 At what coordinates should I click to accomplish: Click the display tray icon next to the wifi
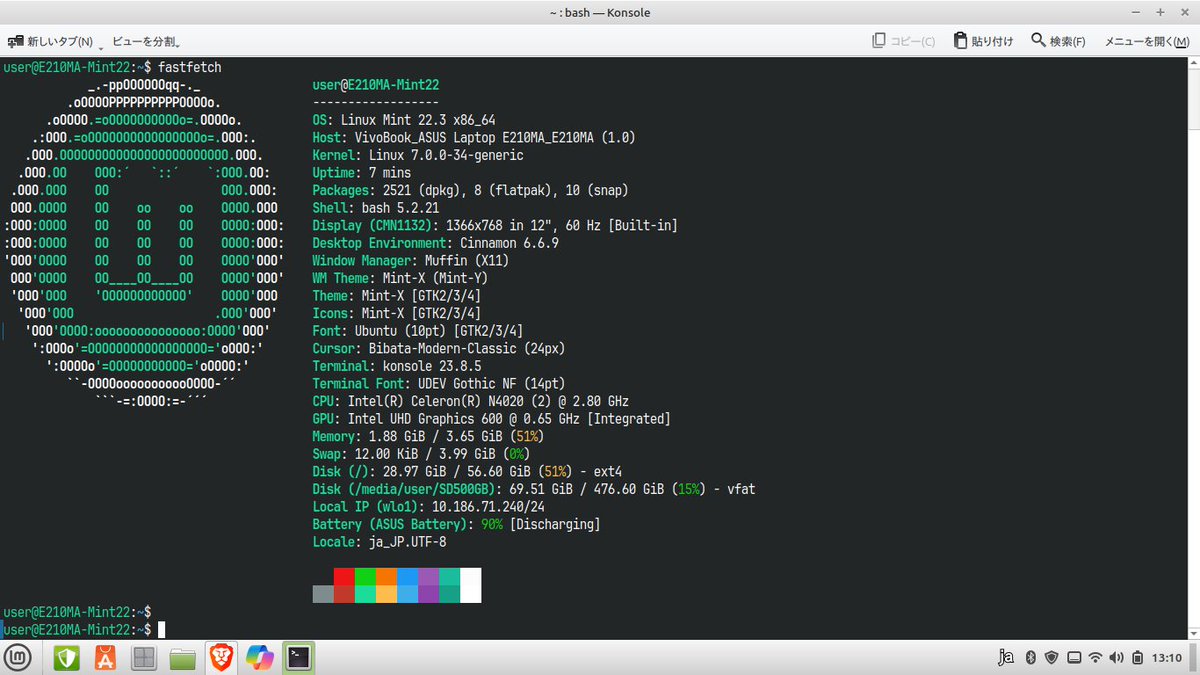(1074, 658)
